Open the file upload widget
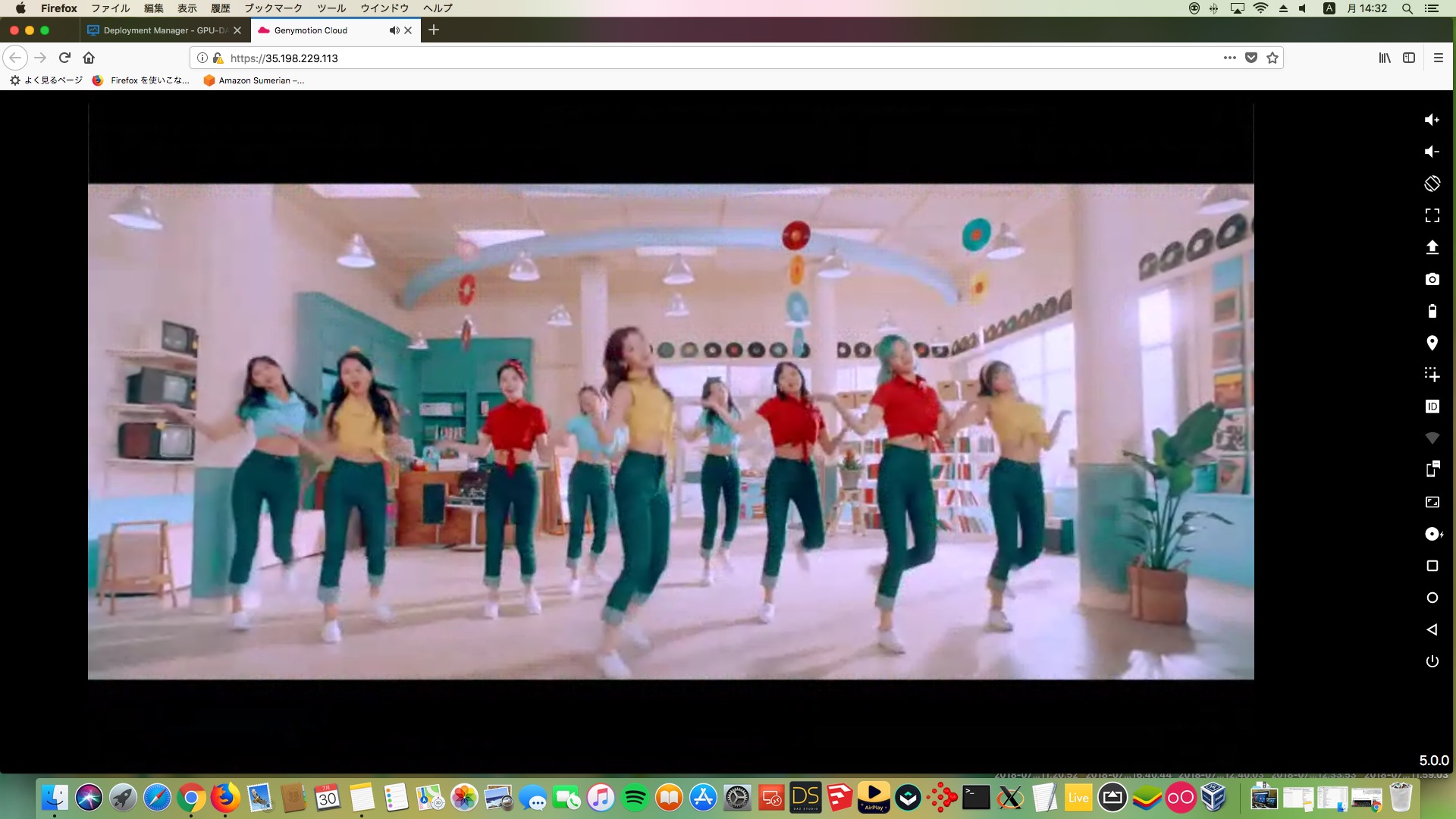 [1432, 247]
